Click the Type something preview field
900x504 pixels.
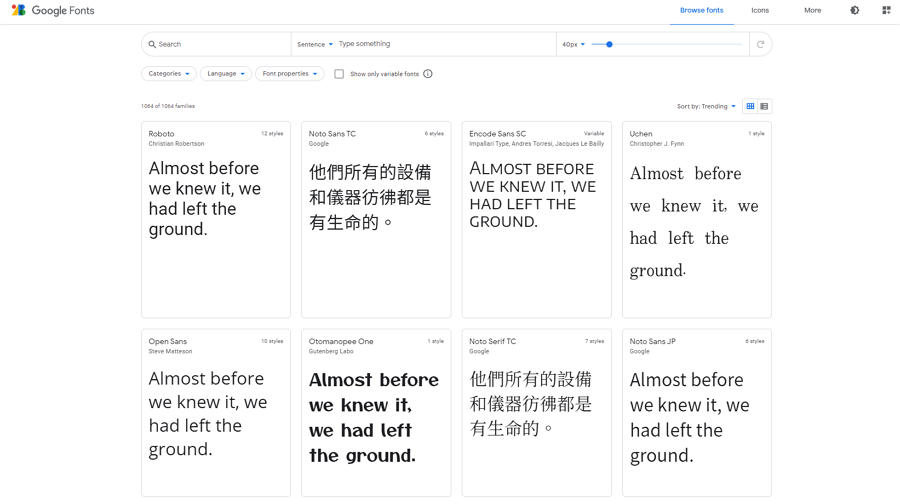(x=444, y=44)
